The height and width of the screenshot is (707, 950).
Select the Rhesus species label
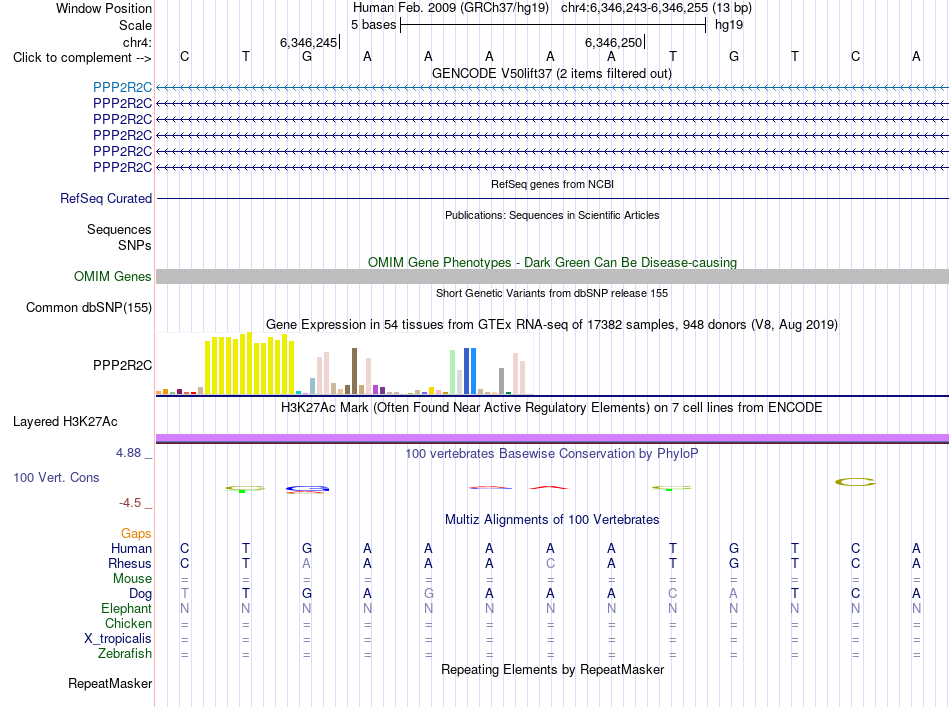point(130,563)
